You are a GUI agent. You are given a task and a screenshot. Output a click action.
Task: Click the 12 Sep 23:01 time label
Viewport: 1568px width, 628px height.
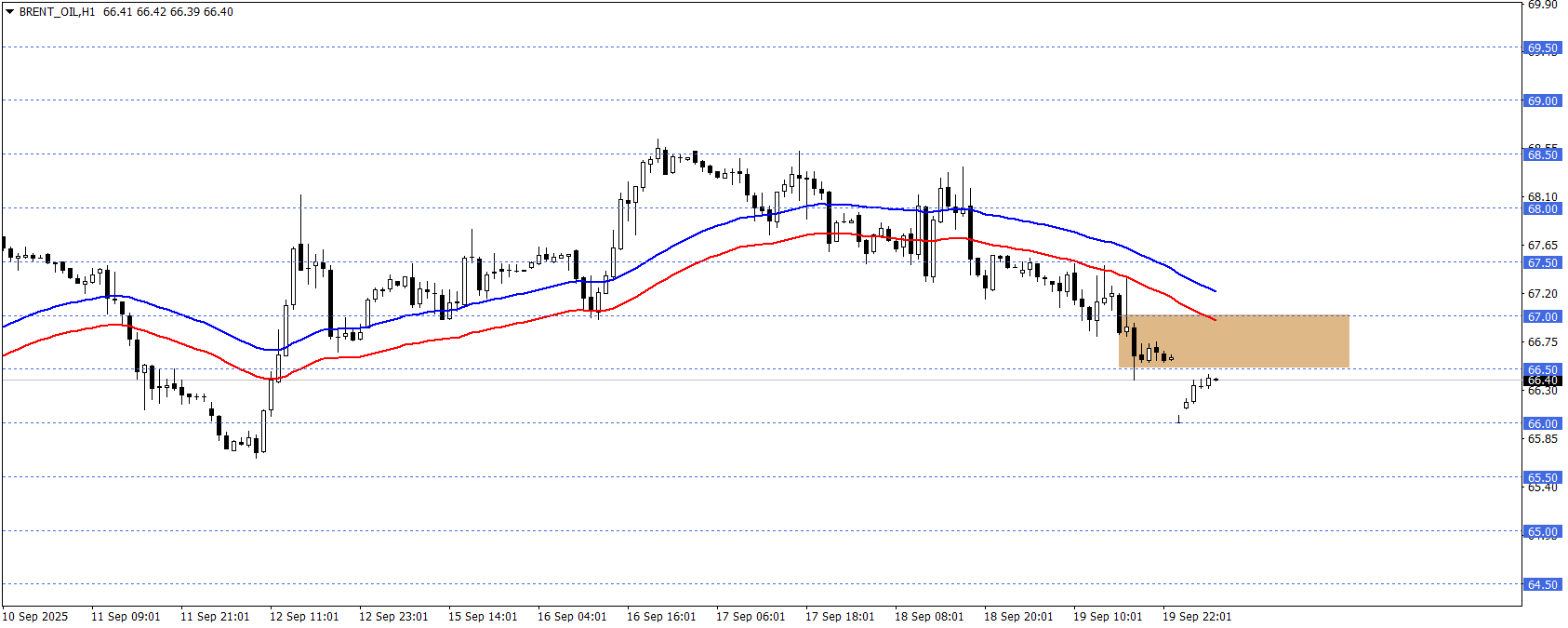tap(393, 616)
